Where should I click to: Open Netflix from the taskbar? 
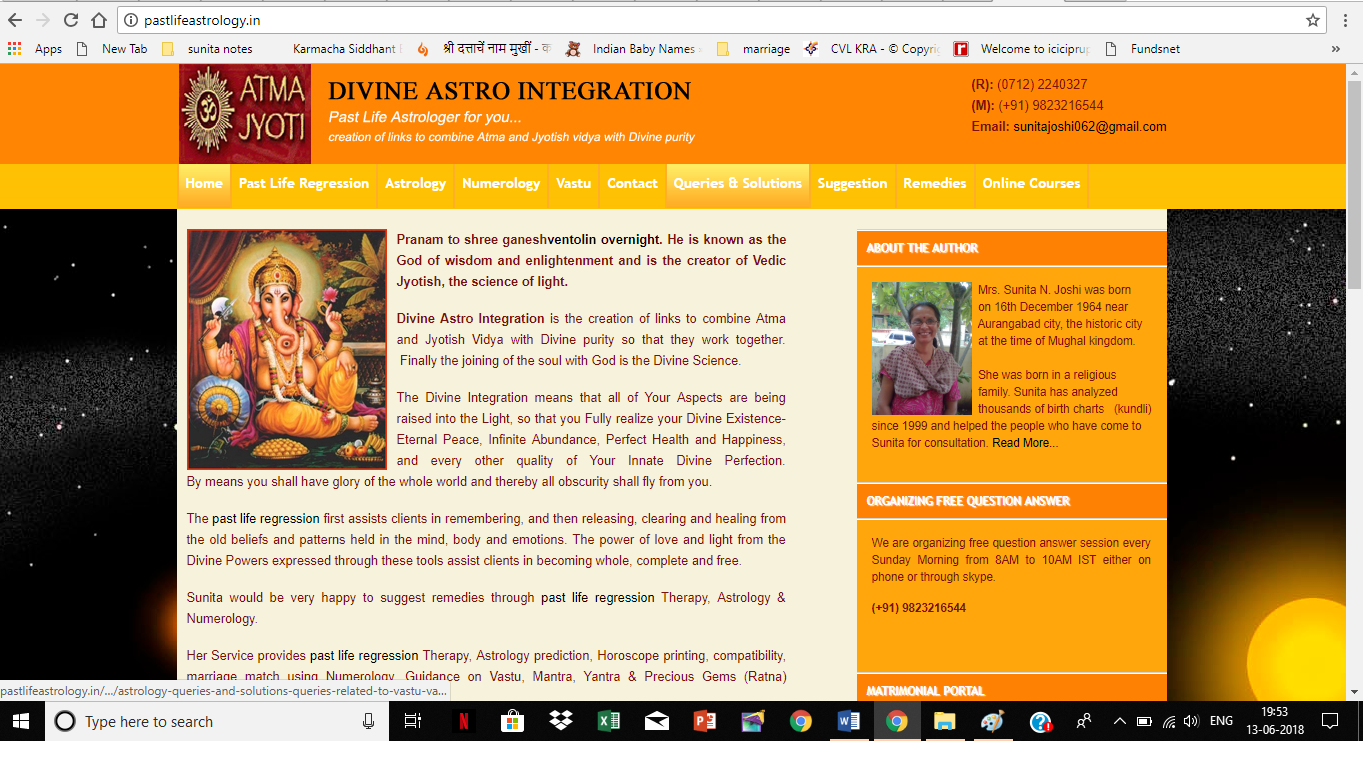point(465,721)
